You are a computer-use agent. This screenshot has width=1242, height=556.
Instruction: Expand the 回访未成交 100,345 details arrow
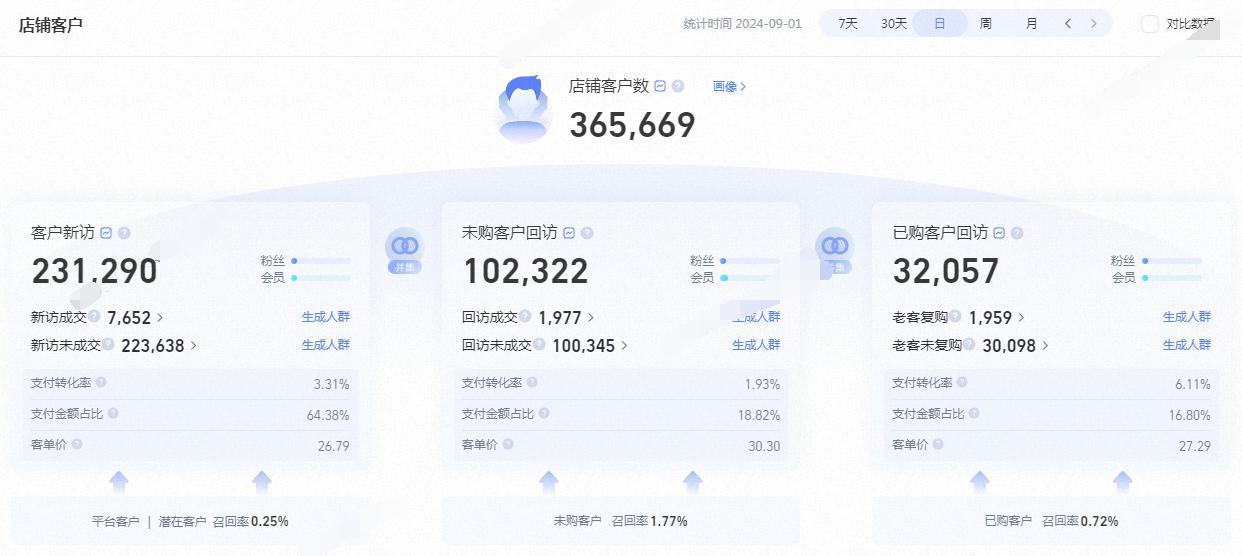[625, 345]
